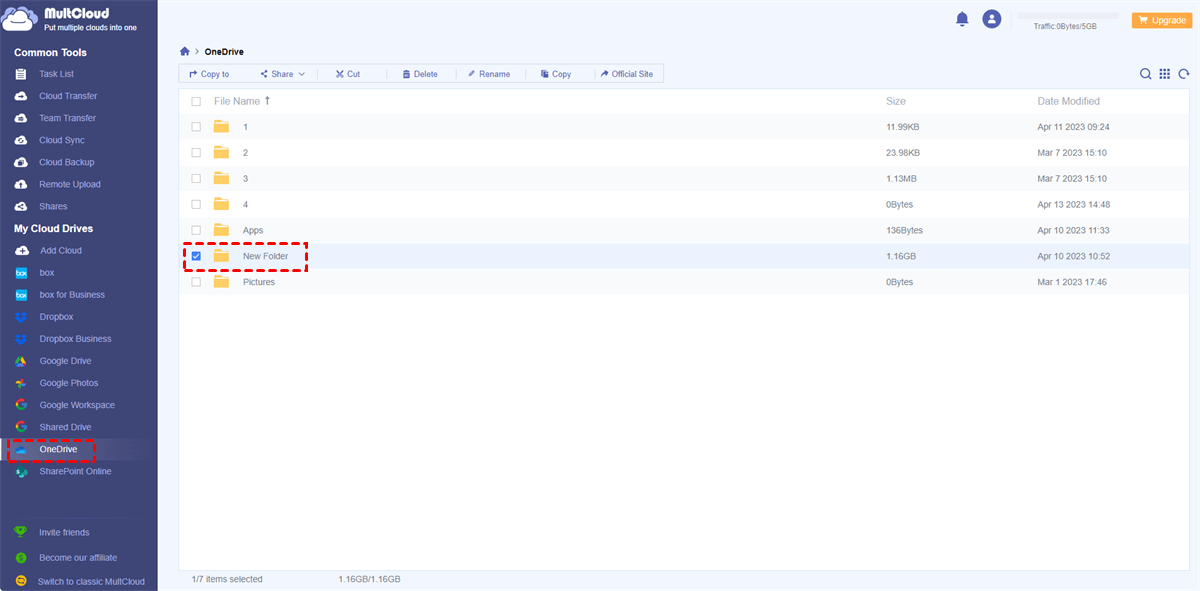Viewport: 1200px width, 591px height.
Task: Open Cloud Transfer in sidebar
Action: (x=68, y=96)
